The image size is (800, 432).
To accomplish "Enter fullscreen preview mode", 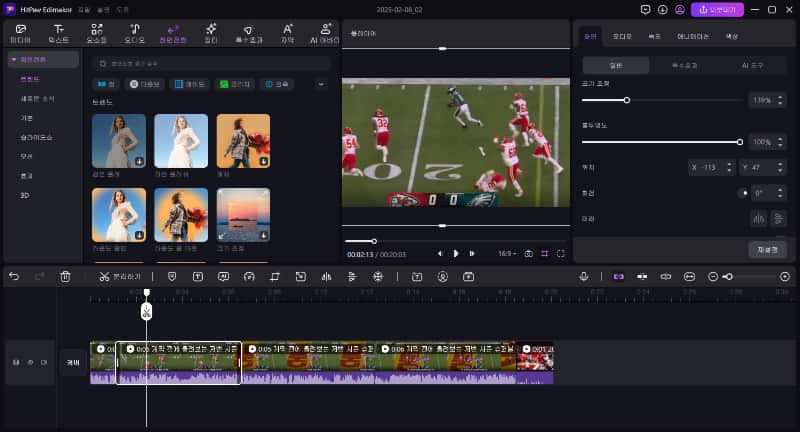I will (559, 254).
